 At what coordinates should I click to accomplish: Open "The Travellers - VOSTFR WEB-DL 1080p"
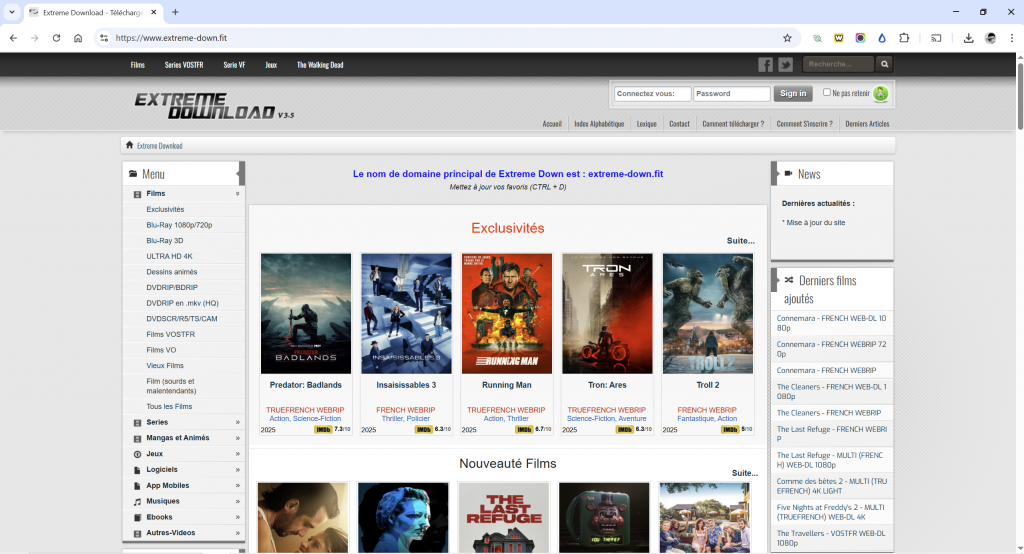tap(831, 538)
